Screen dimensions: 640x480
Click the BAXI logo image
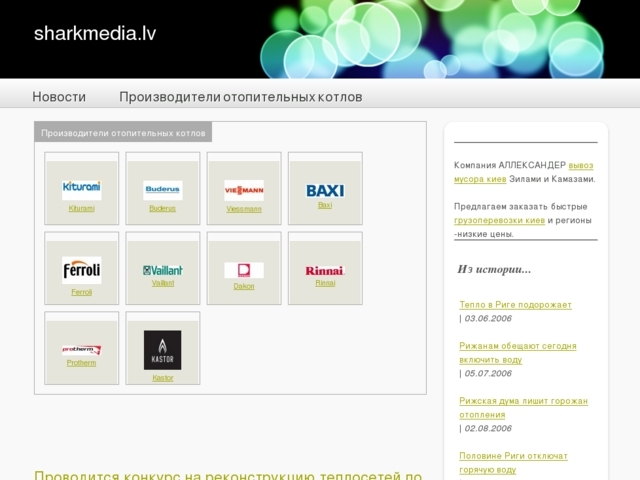(x=325, y=190)
